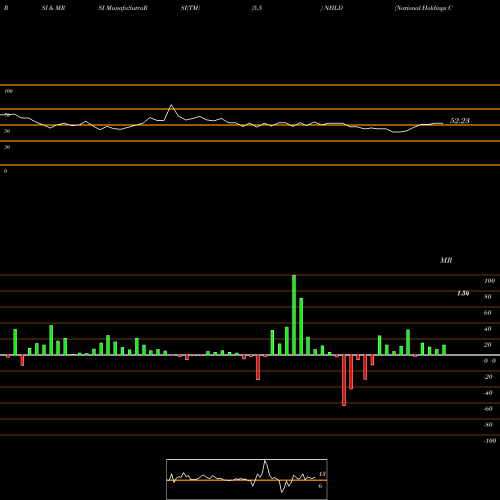Image resolution: width=500 pixels, height=500 pixels.
Task: Click the RSI axis label 100
Action: point(8,91)
